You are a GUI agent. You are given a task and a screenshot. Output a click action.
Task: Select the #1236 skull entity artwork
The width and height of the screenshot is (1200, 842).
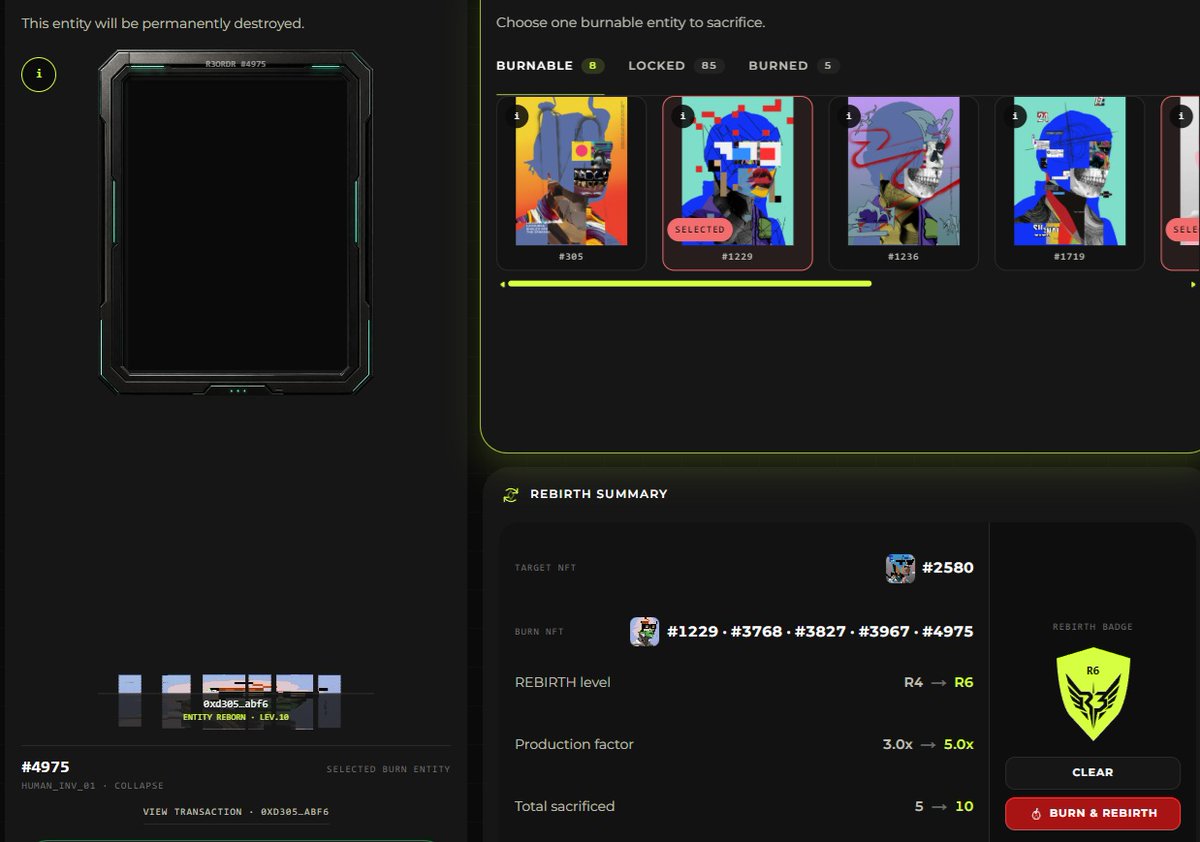tap(903, 171)
